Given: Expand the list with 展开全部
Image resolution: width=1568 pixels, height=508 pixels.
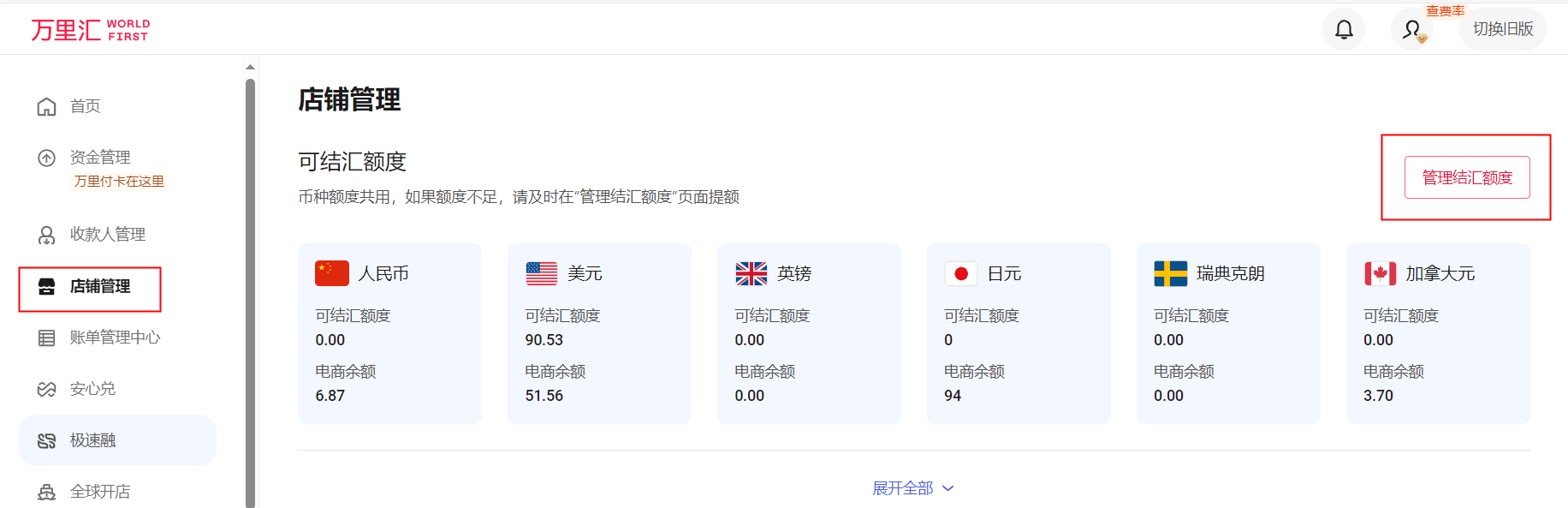Looking at the screenshot, I should point(912,488).
